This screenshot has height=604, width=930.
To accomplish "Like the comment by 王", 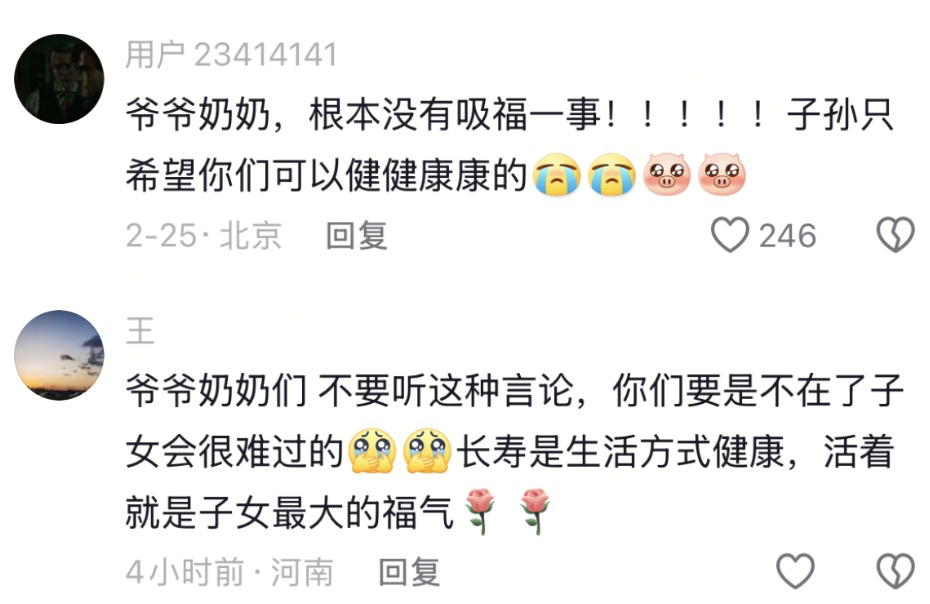I will point(795,571).
